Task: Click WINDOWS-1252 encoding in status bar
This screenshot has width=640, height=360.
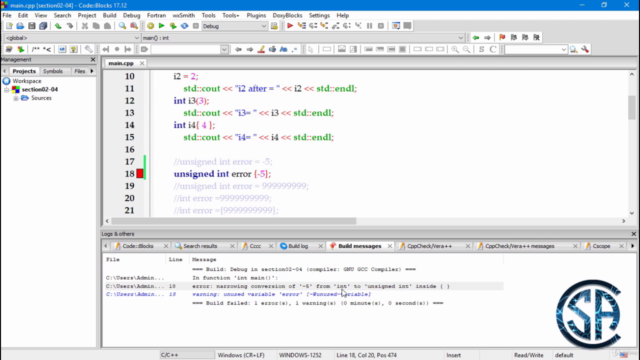Action: click(300, 355)
